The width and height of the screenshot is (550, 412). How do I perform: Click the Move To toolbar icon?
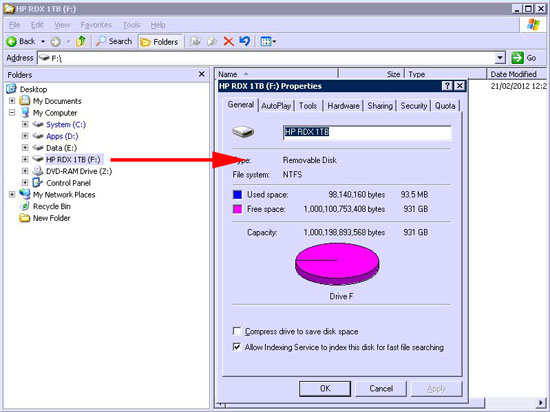click(195, 42)
